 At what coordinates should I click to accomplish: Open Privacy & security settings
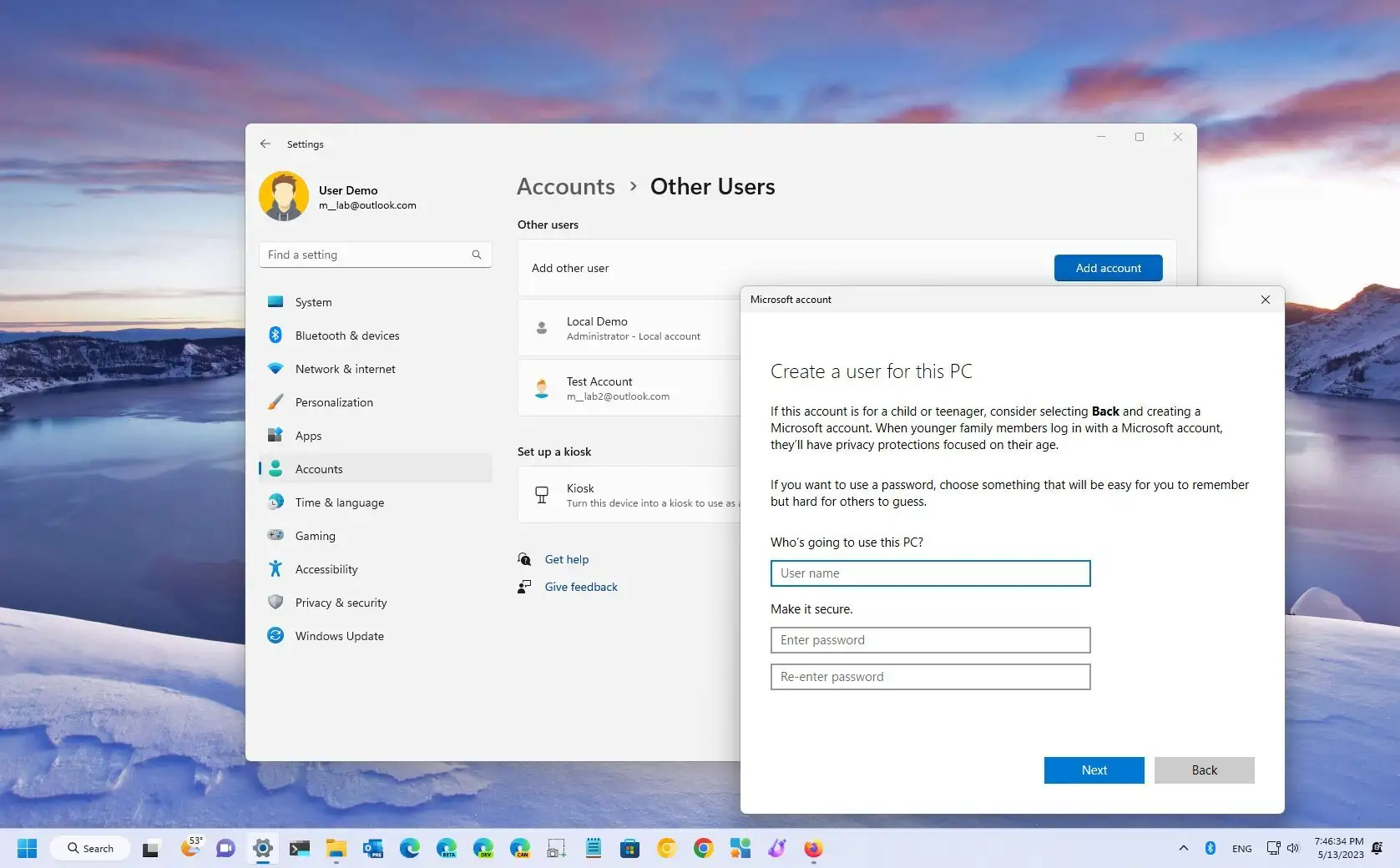pyautogui.click(x=341, y=602)
